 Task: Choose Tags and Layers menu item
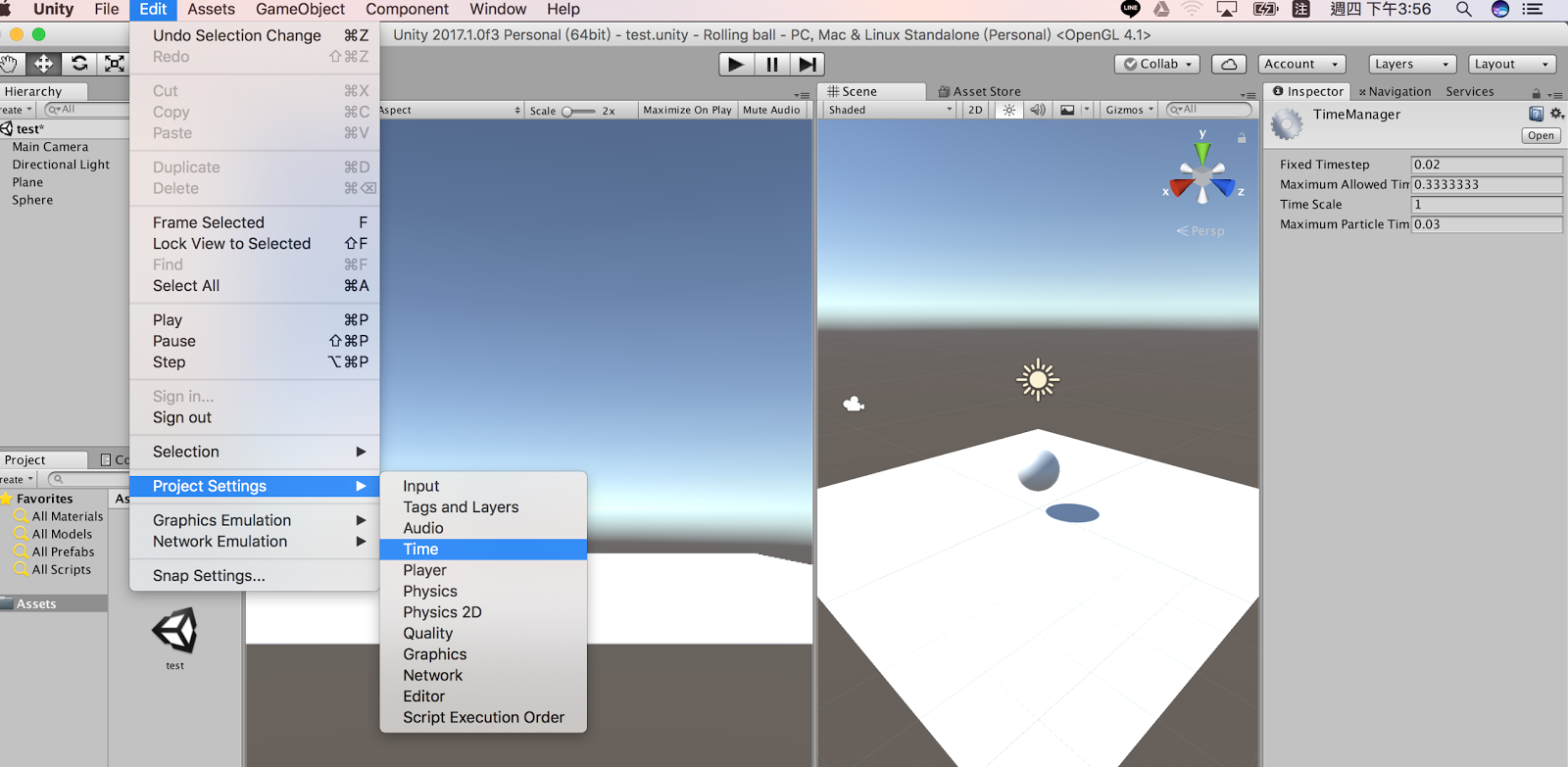(x=483, y=507)
